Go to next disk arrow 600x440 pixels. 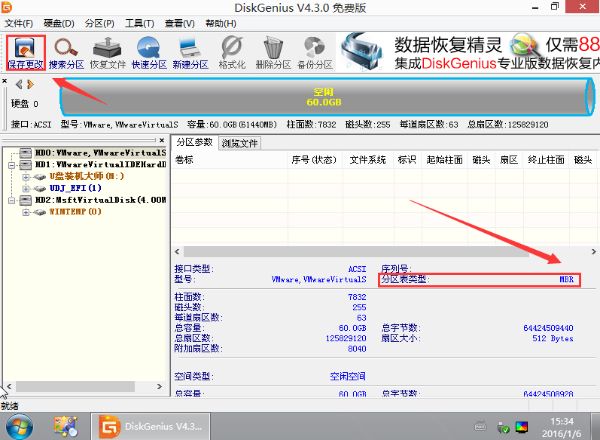click(x=31, y=84)
